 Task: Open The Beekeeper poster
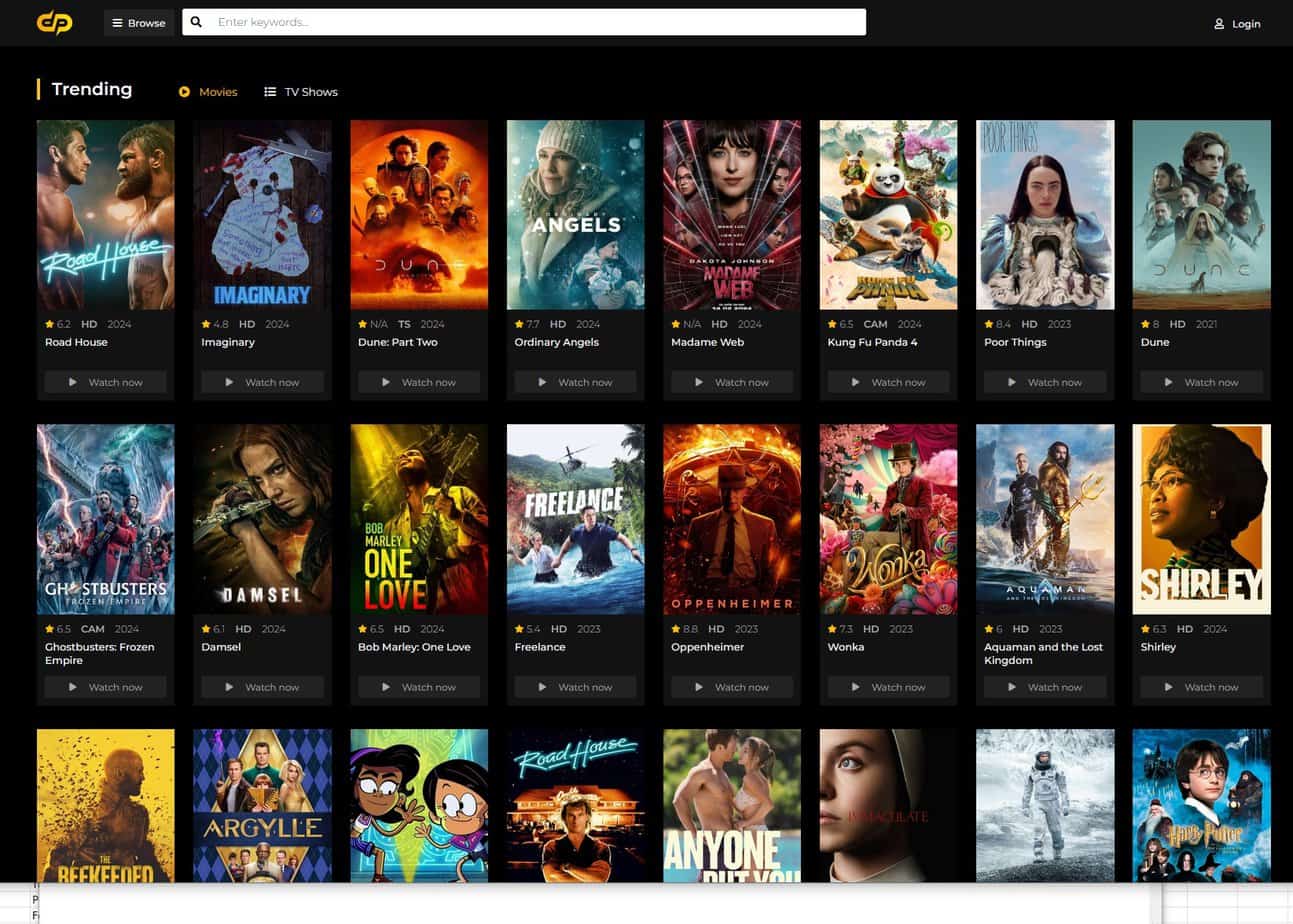(x=106, y=805)
